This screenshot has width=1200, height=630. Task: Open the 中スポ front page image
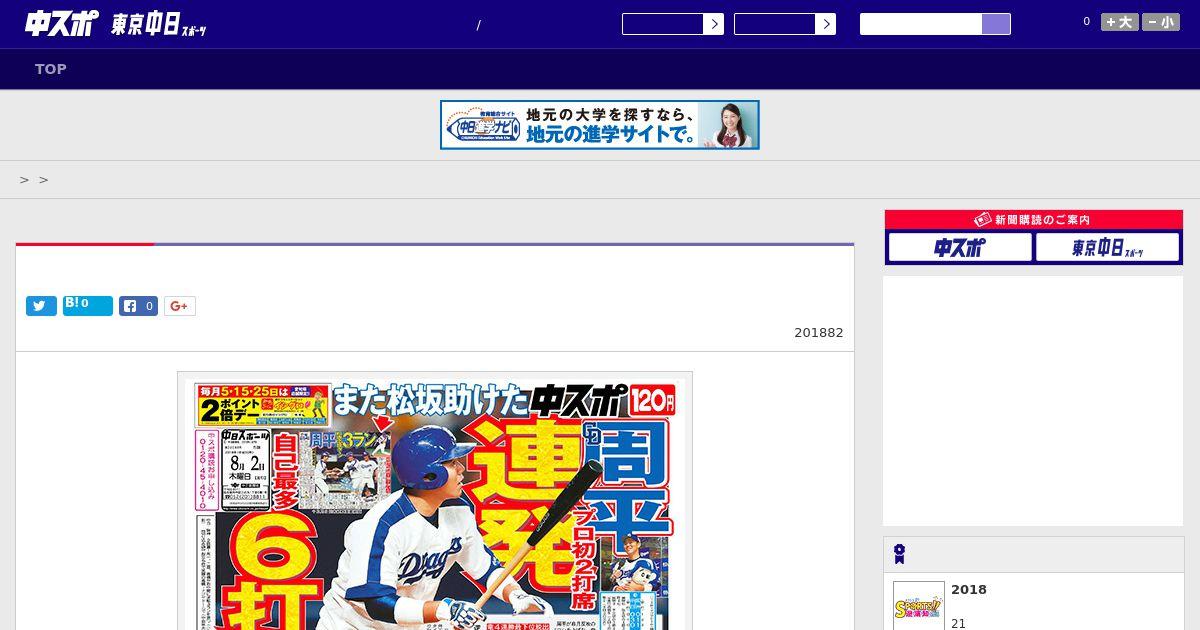(435, 501)
